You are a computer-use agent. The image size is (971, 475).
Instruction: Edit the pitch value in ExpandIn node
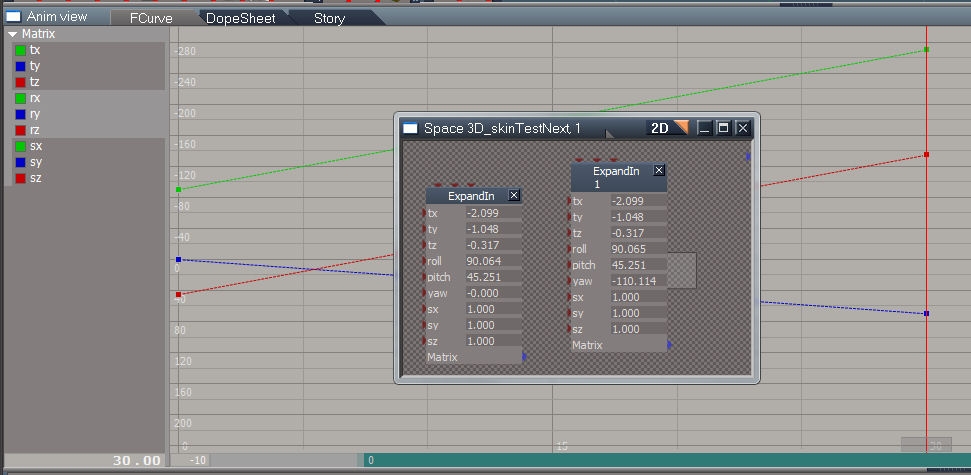[x=494, y=277]
